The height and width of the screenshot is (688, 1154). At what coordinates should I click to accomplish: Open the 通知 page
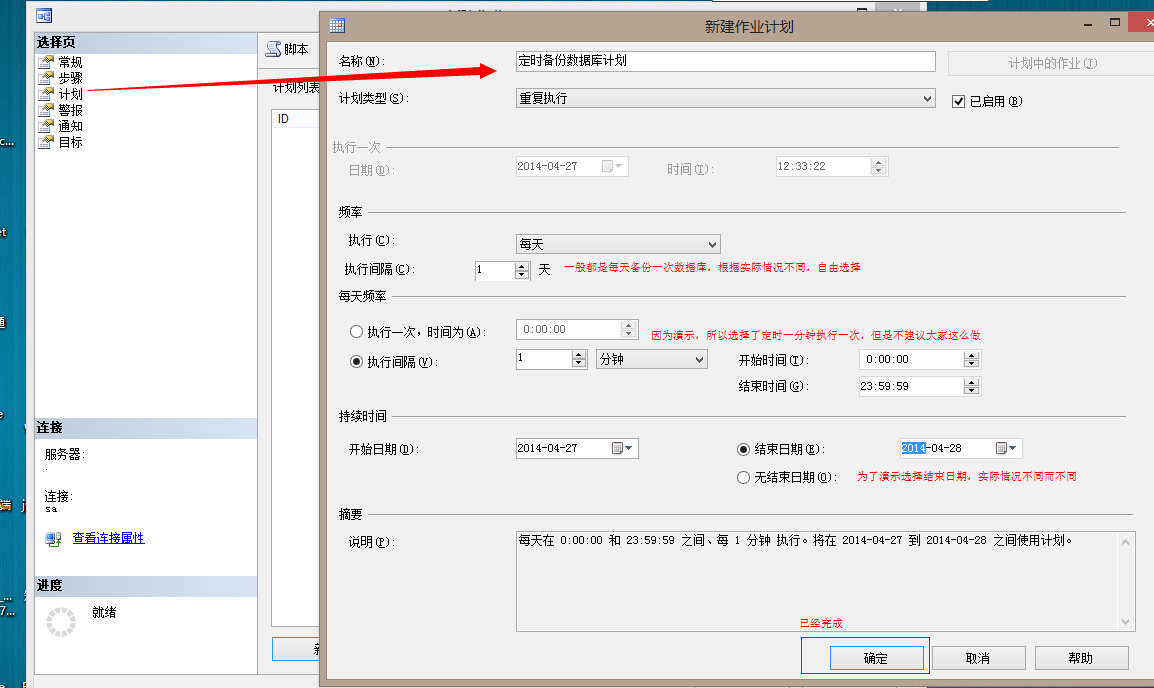pos(71,127)
